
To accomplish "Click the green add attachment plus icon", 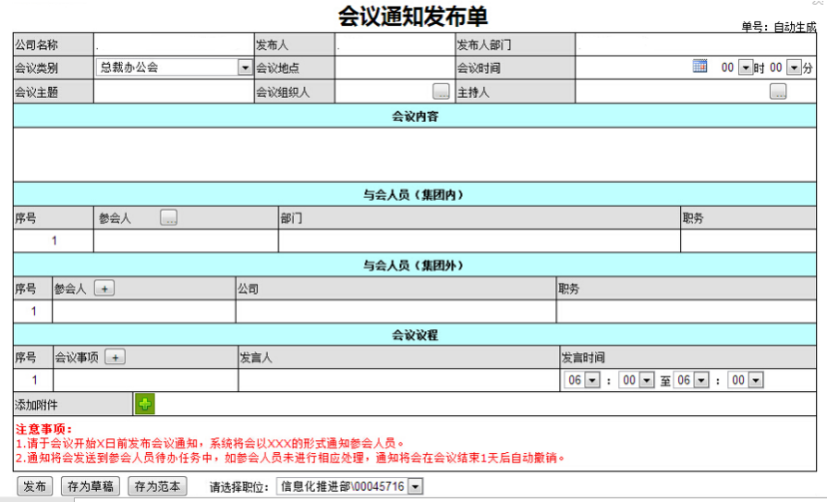I will 145,404.
